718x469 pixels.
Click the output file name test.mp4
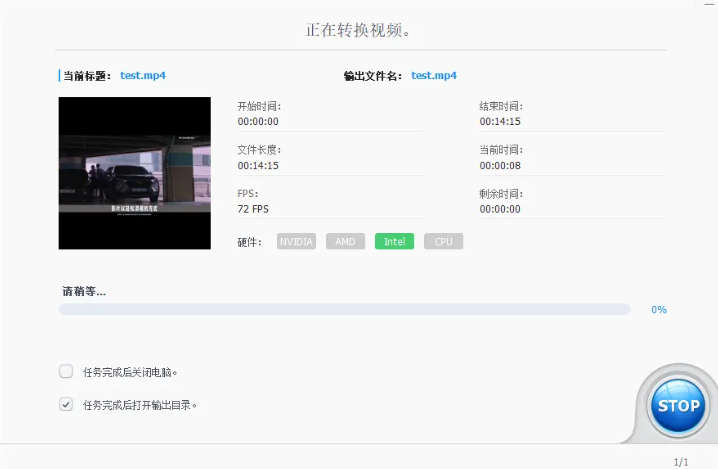pyautogui.click(x=434, y=76)
